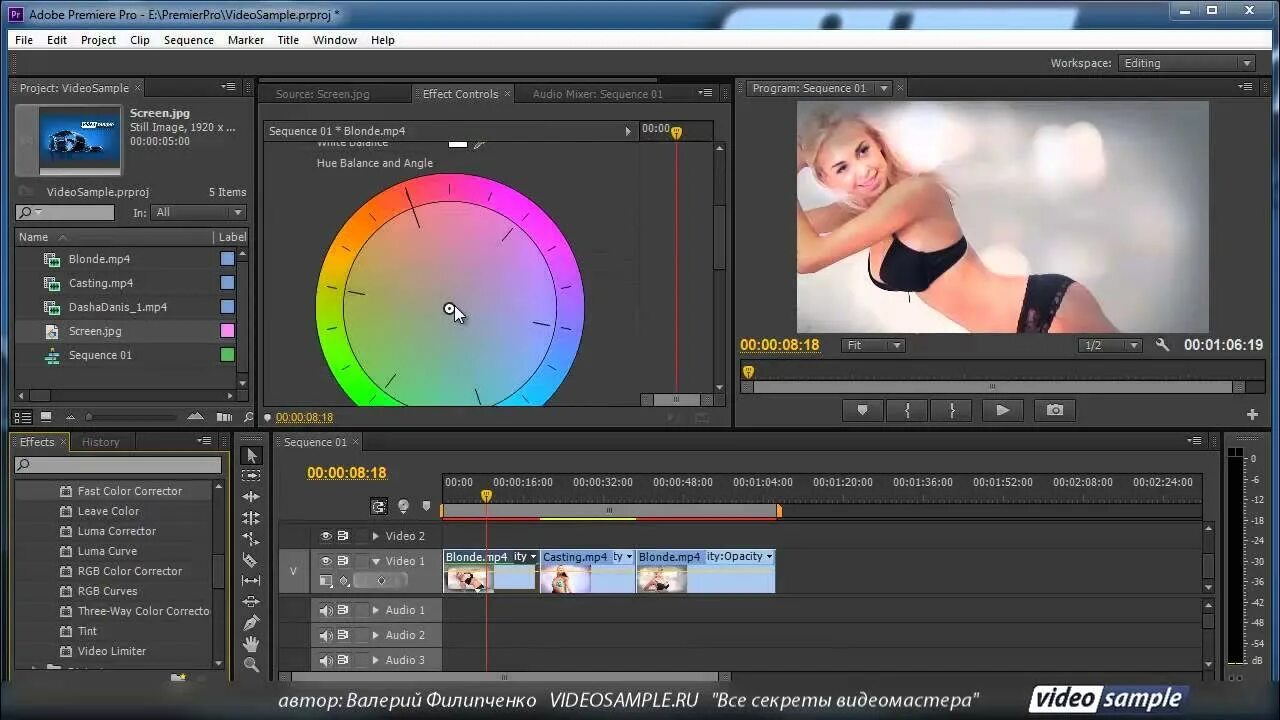Collapse the Video 1 track
Viewport: 1280px width, 720px height.
[376, 561]
